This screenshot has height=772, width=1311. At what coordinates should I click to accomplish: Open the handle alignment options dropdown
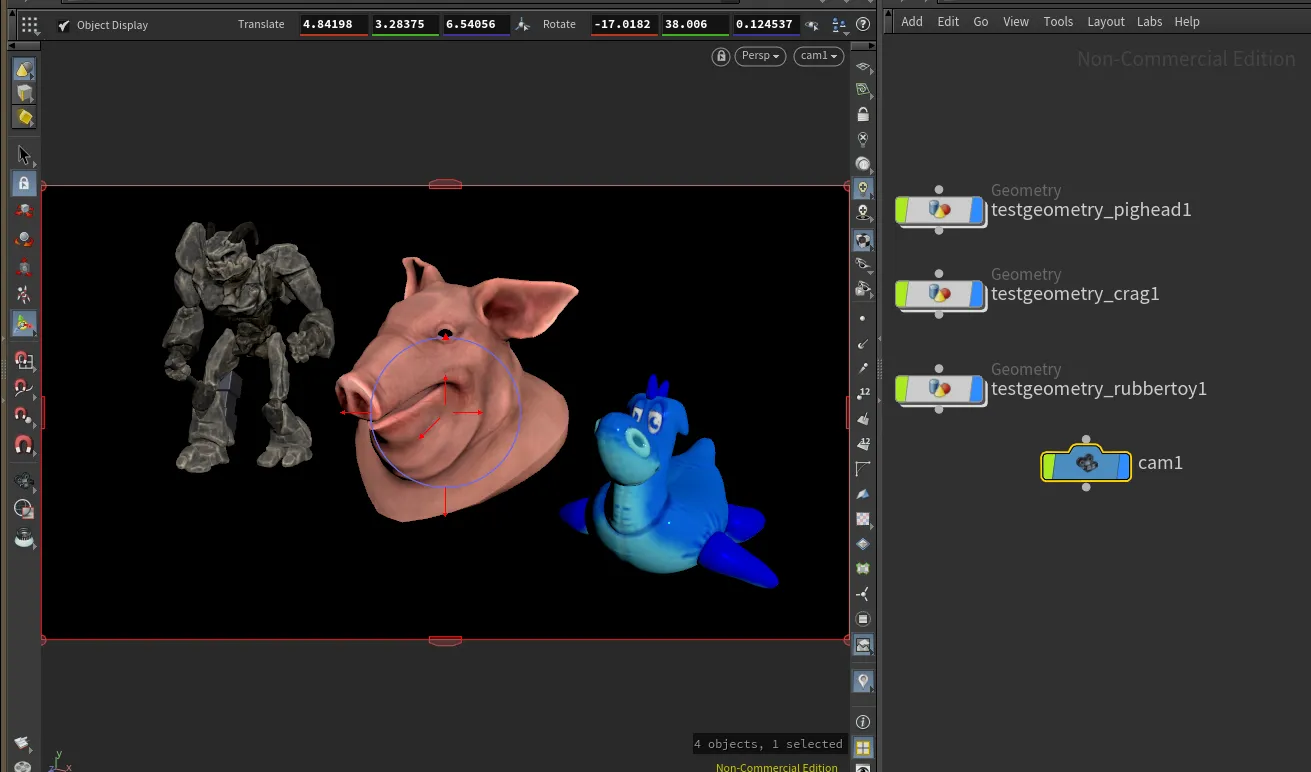[x=838, y=25]
